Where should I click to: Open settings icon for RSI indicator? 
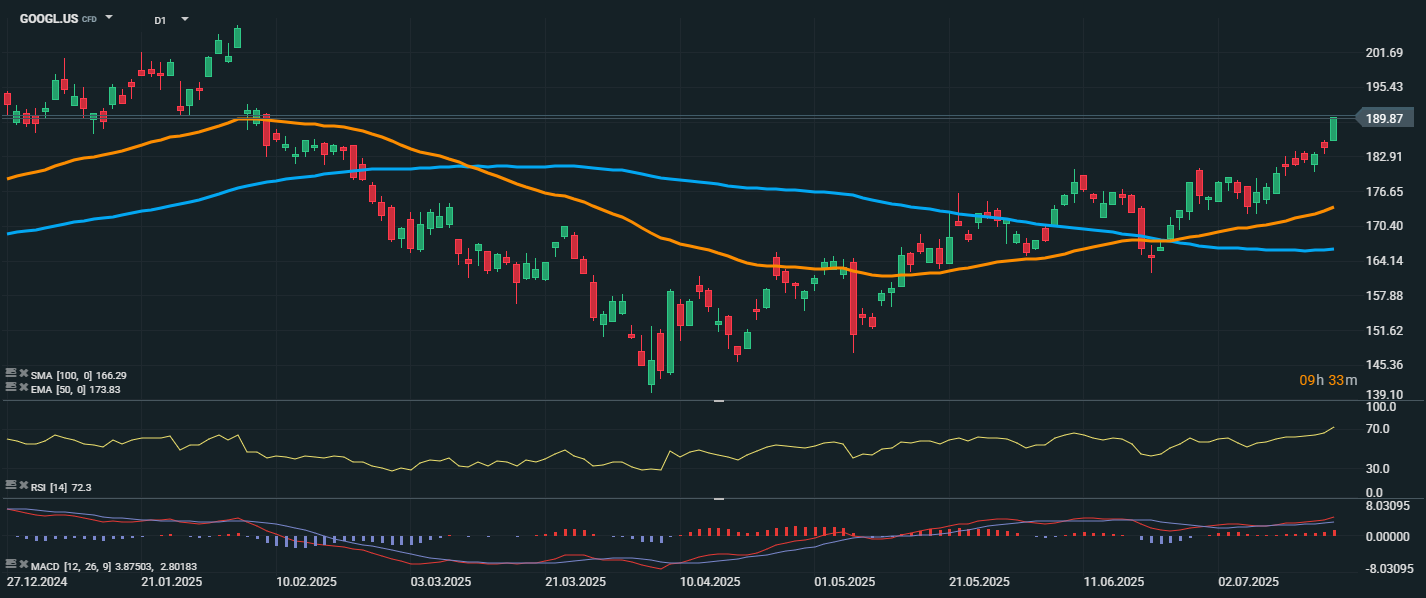point(11,485)
